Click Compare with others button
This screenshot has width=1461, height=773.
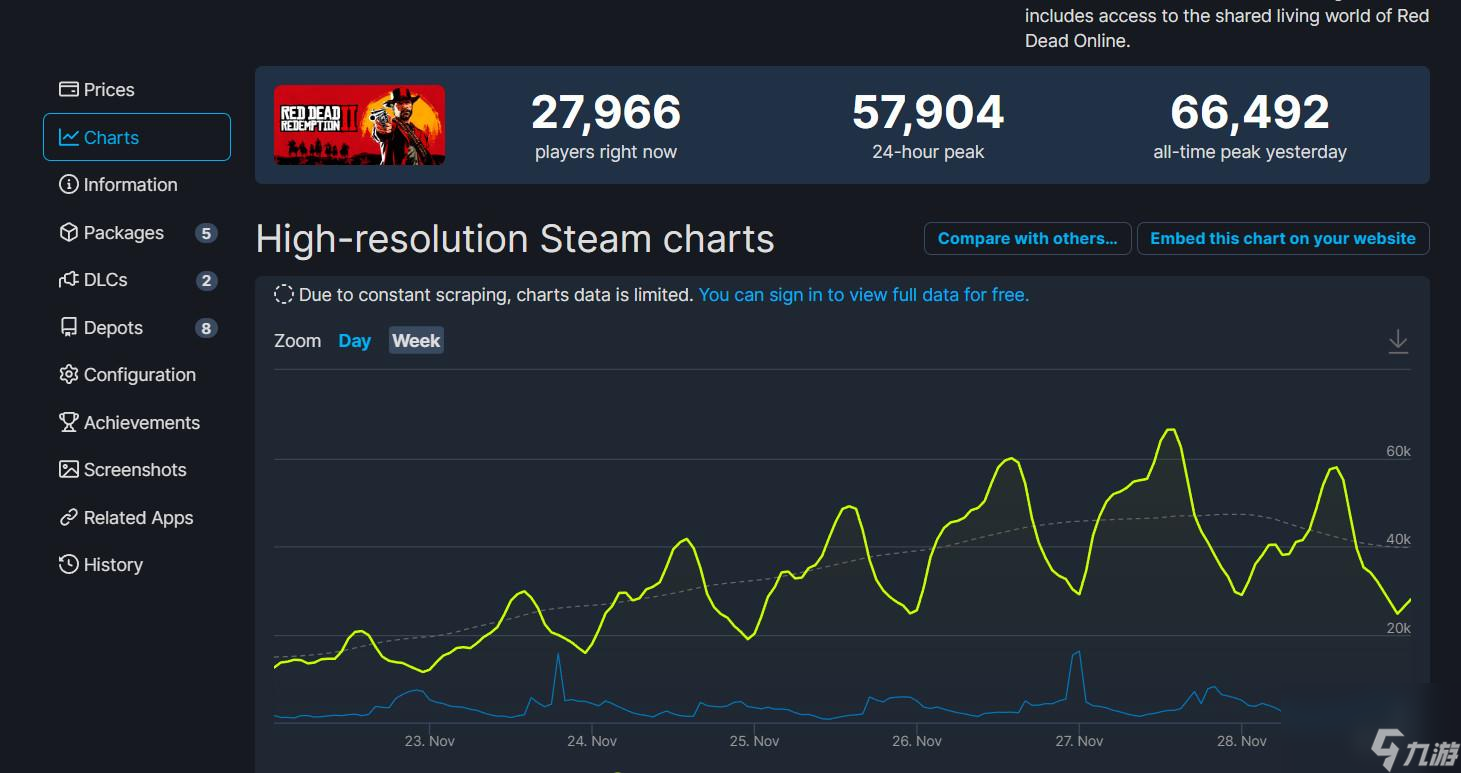point(1028,239)
